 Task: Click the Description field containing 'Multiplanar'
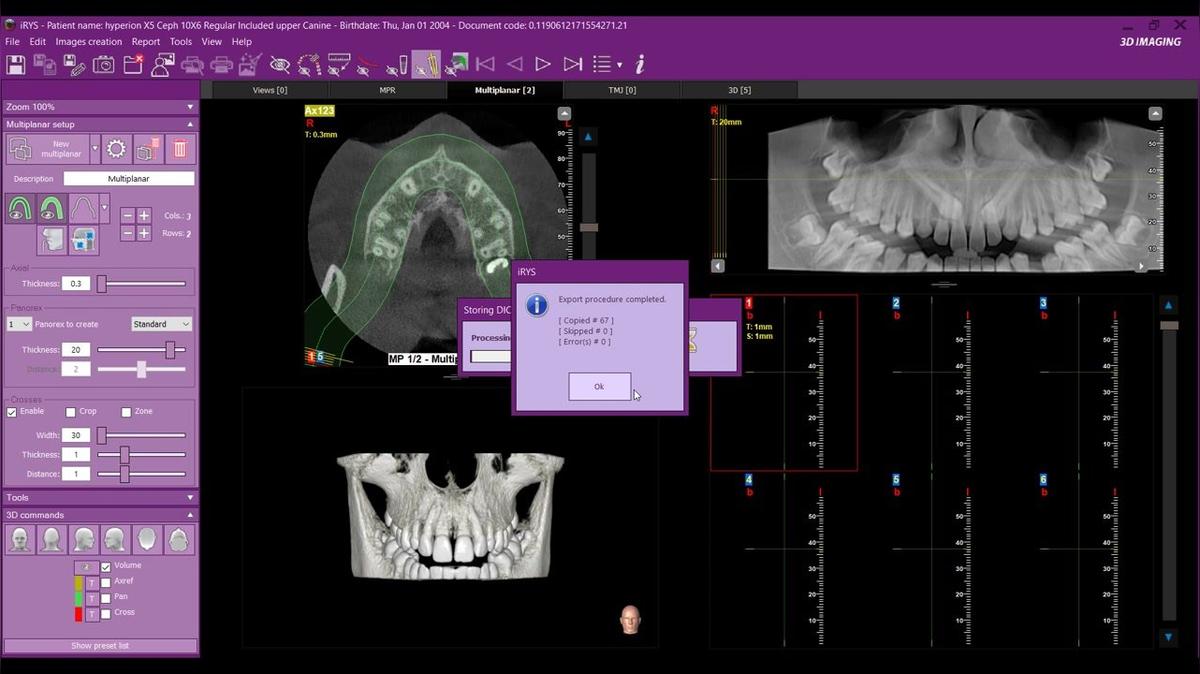pos(129,179)
